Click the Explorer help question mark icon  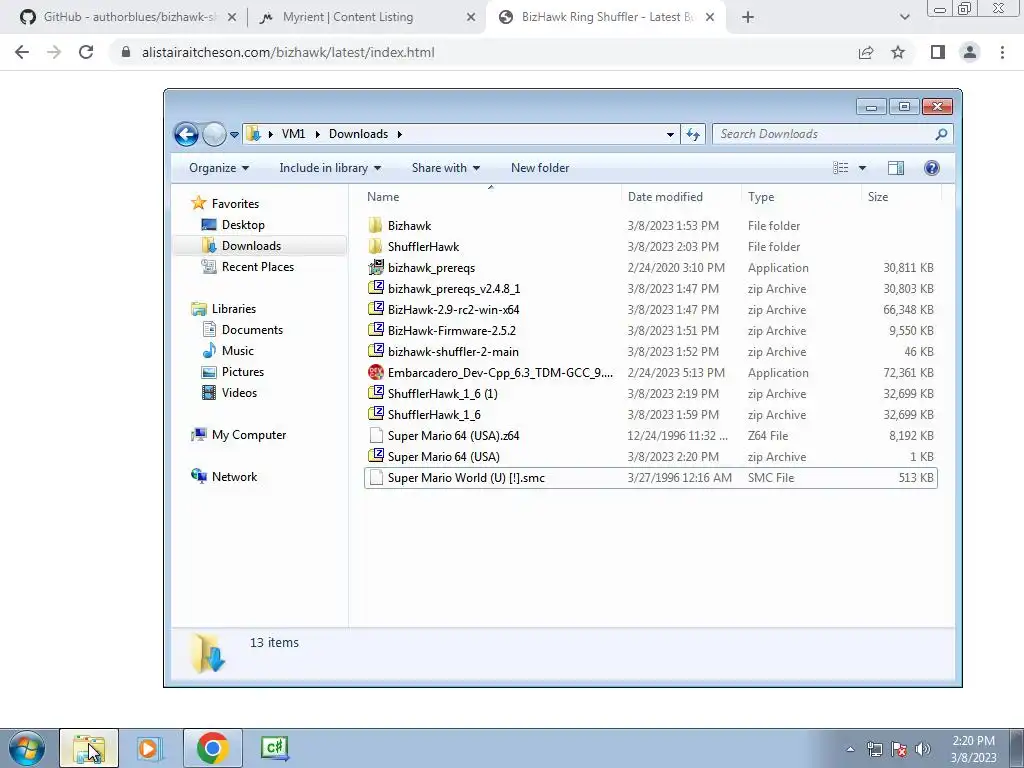[932, 168]
